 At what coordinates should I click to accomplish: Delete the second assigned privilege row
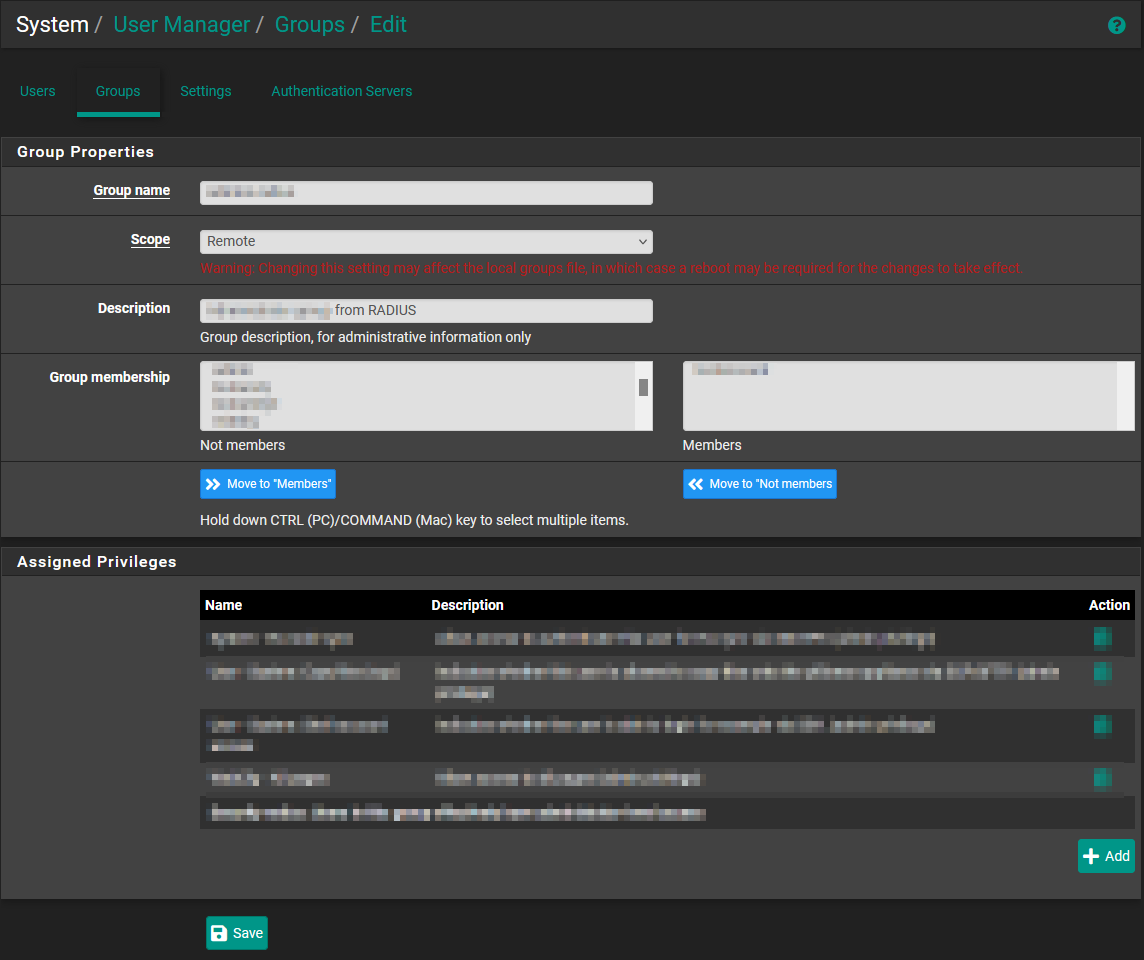1102,673
